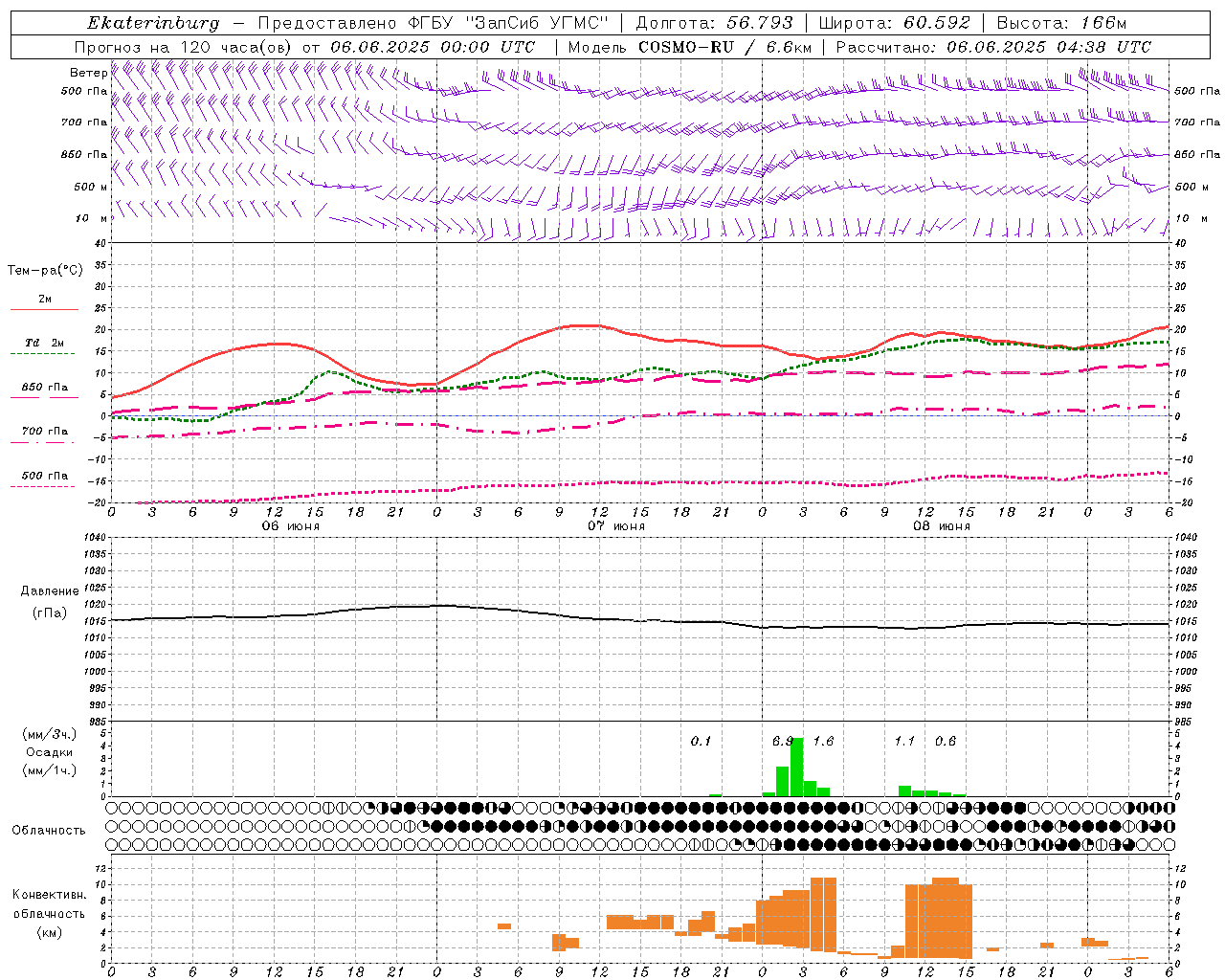The width and height of the screenshot is (1225, 980).
Task: Click the 1.1 precipitation total
Action: tap(904, 742)
